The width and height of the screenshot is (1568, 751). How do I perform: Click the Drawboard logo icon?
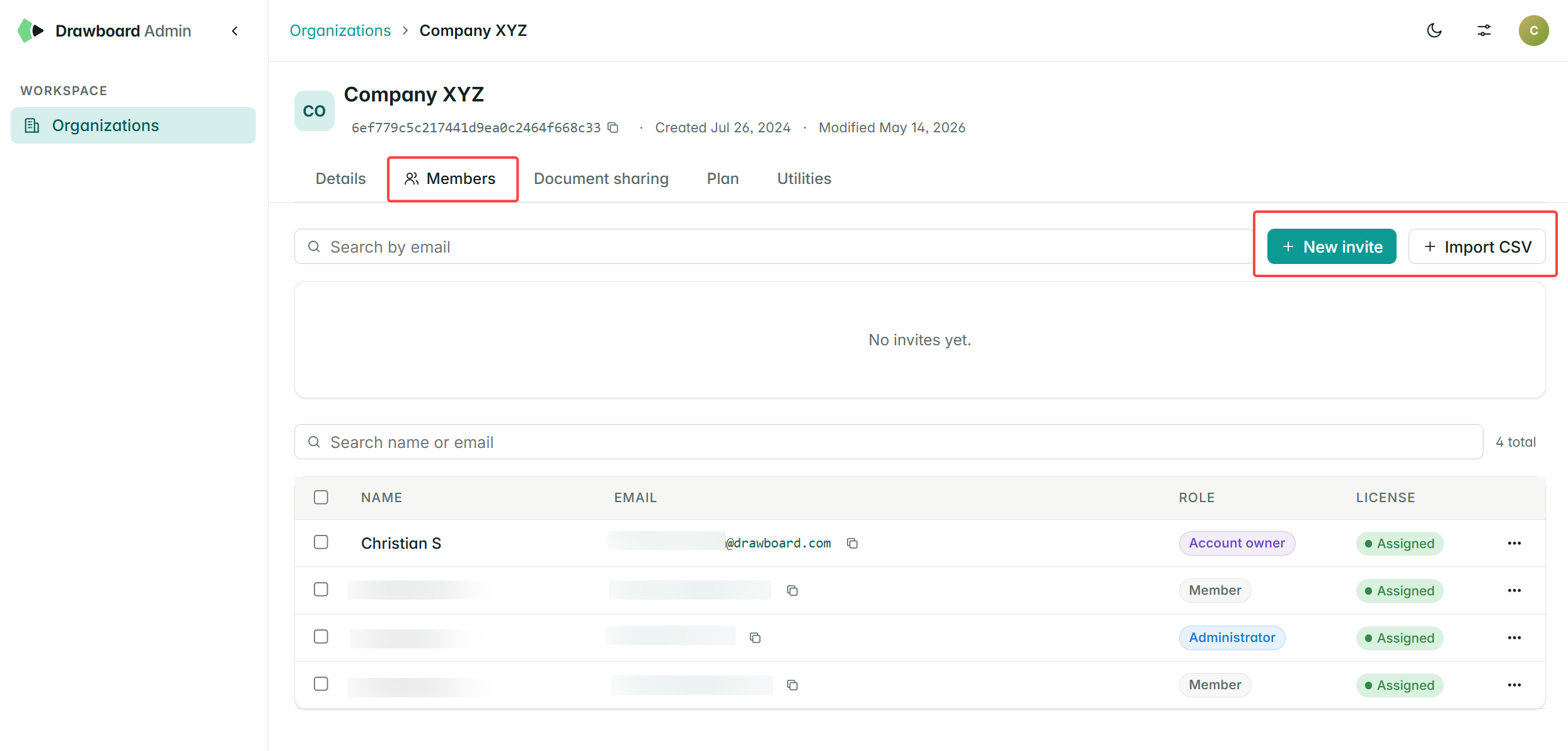click(x=30, y=30)
